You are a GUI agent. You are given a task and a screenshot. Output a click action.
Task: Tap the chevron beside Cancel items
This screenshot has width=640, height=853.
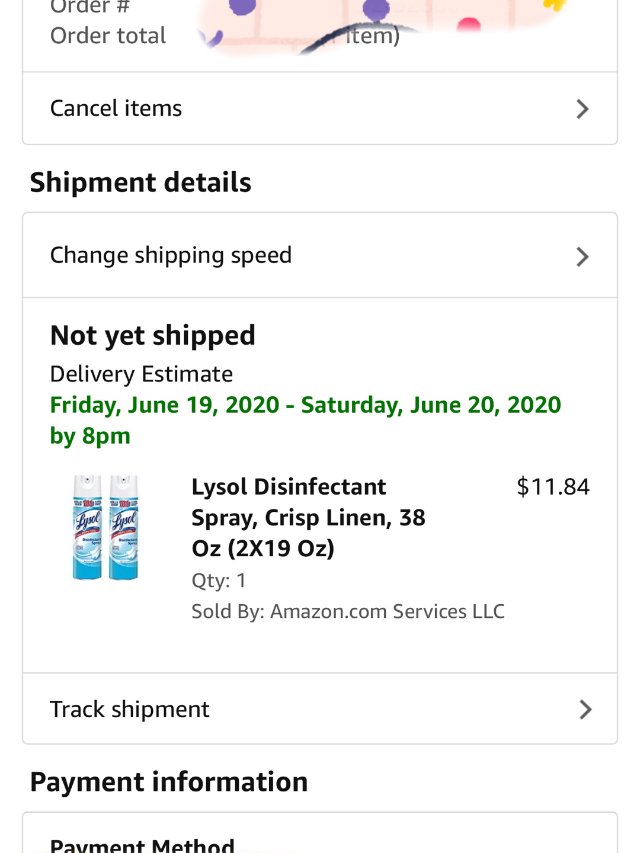(583, 109)
